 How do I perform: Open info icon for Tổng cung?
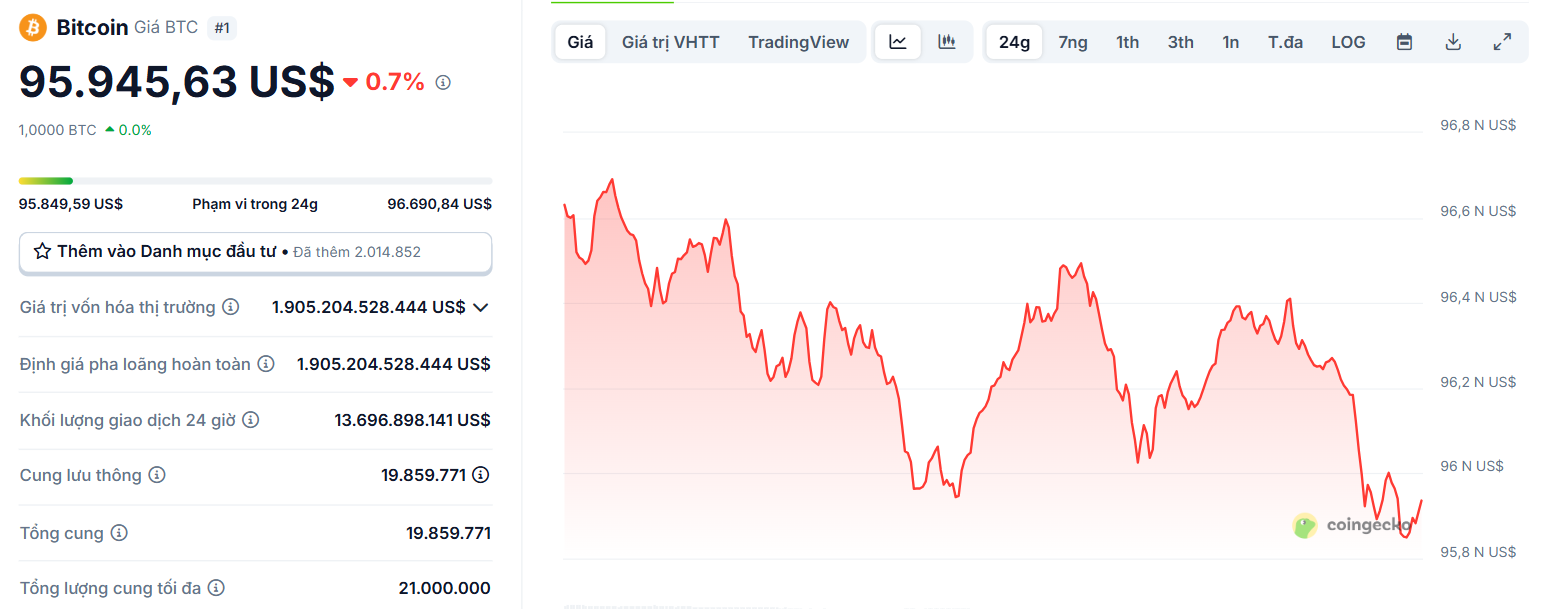click(x=119, y=533)
